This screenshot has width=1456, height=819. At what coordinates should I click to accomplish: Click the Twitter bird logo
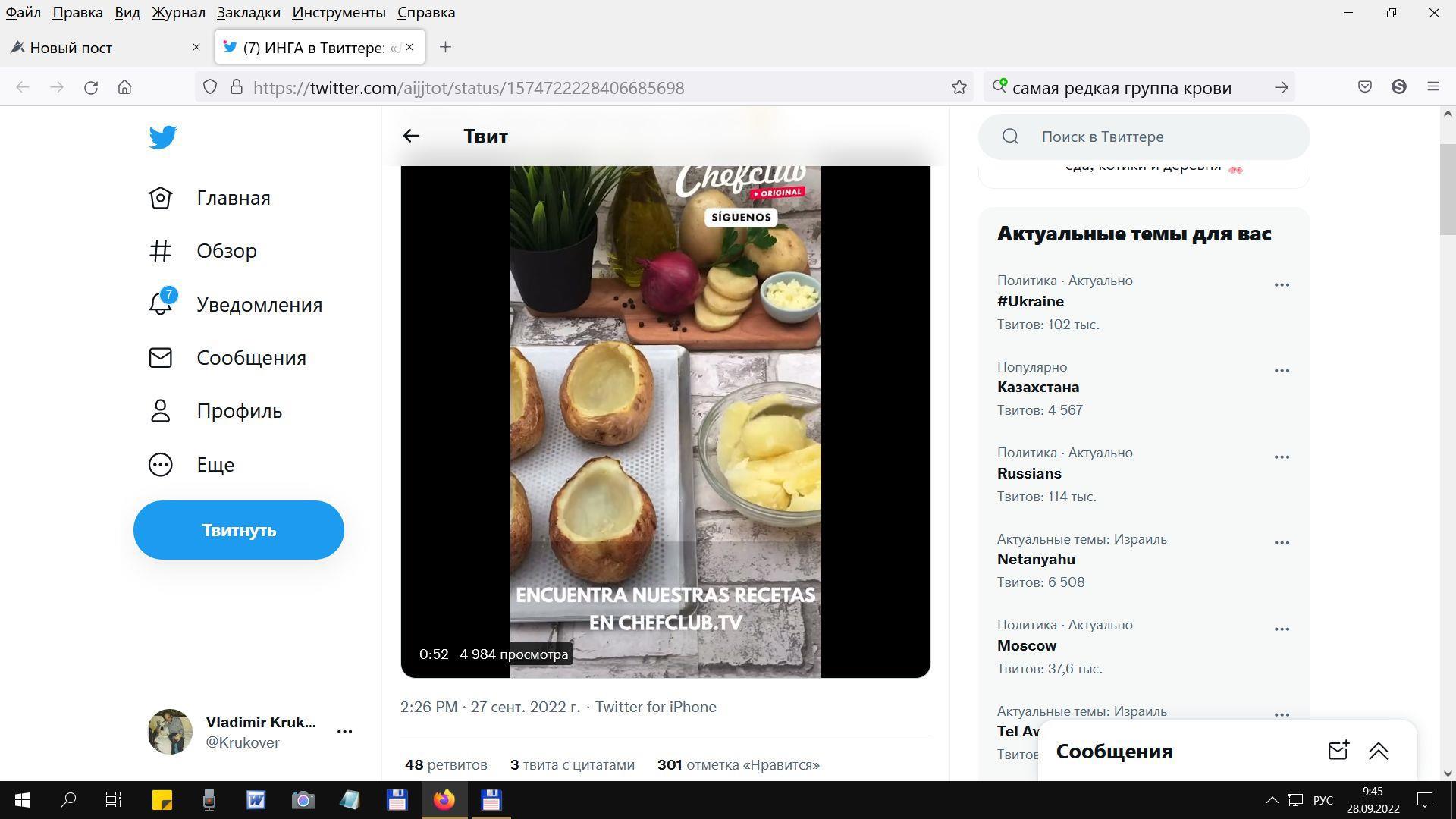[162, 137]
